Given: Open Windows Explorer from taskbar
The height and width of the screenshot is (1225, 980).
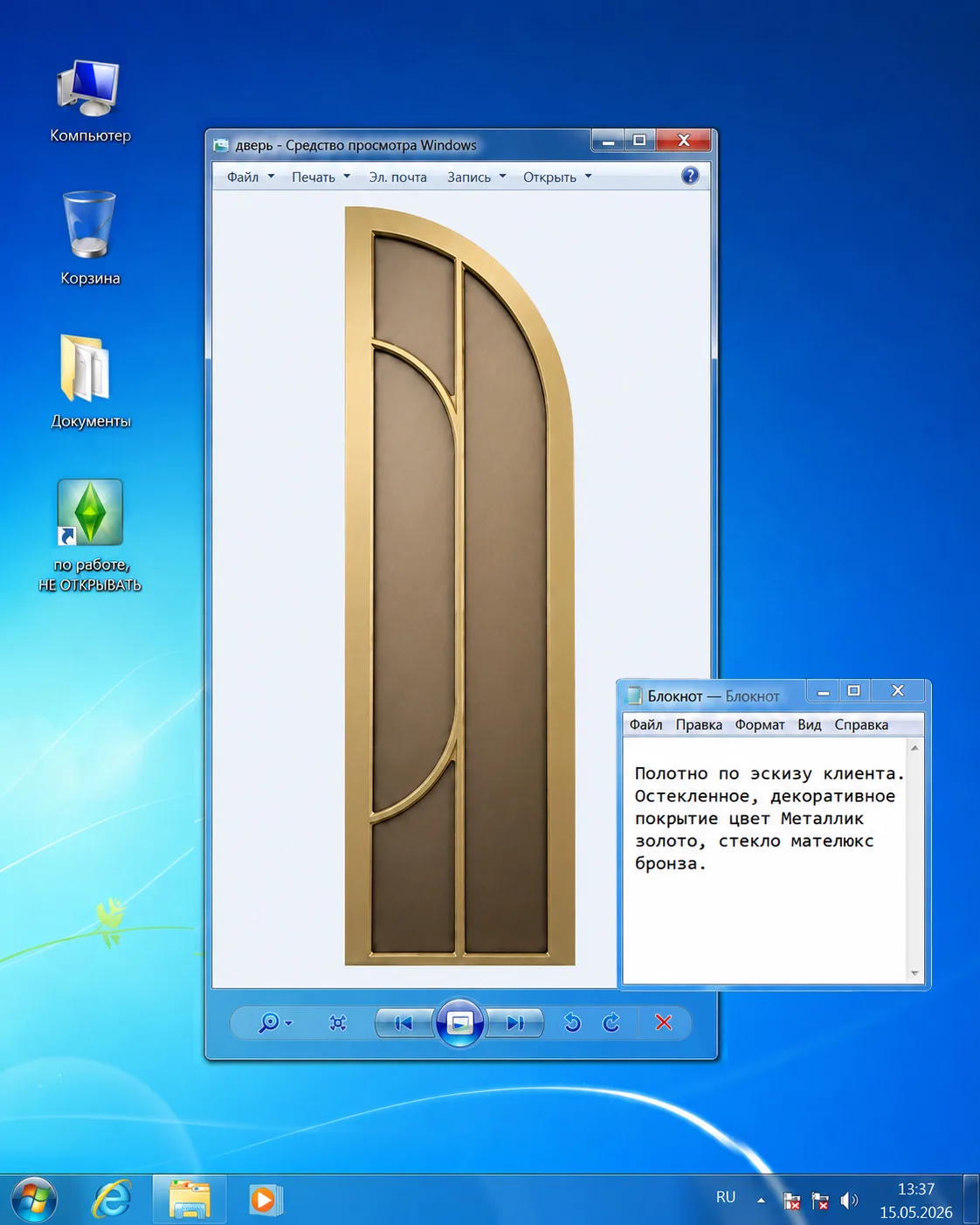Looking at the screenshot, I should coord(190,1200).
